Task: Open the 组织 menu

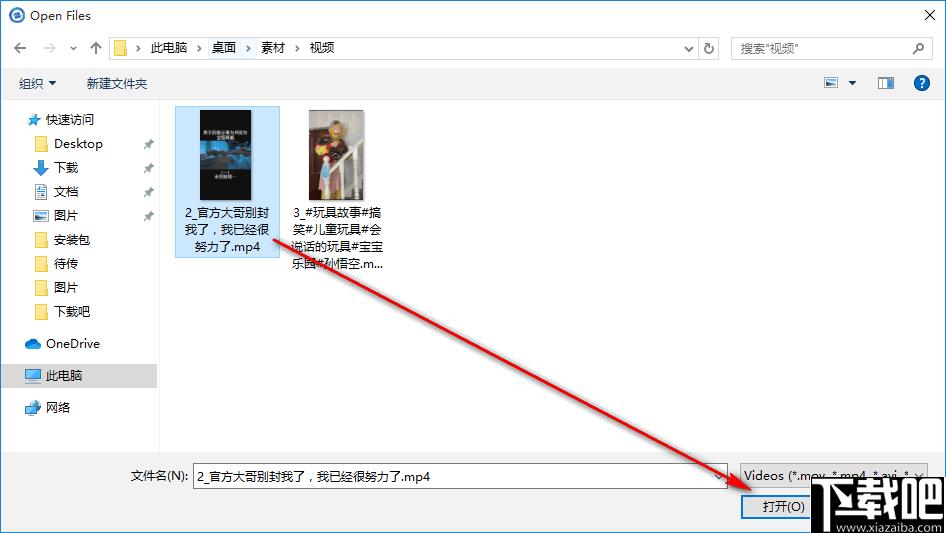Action: 37,83
